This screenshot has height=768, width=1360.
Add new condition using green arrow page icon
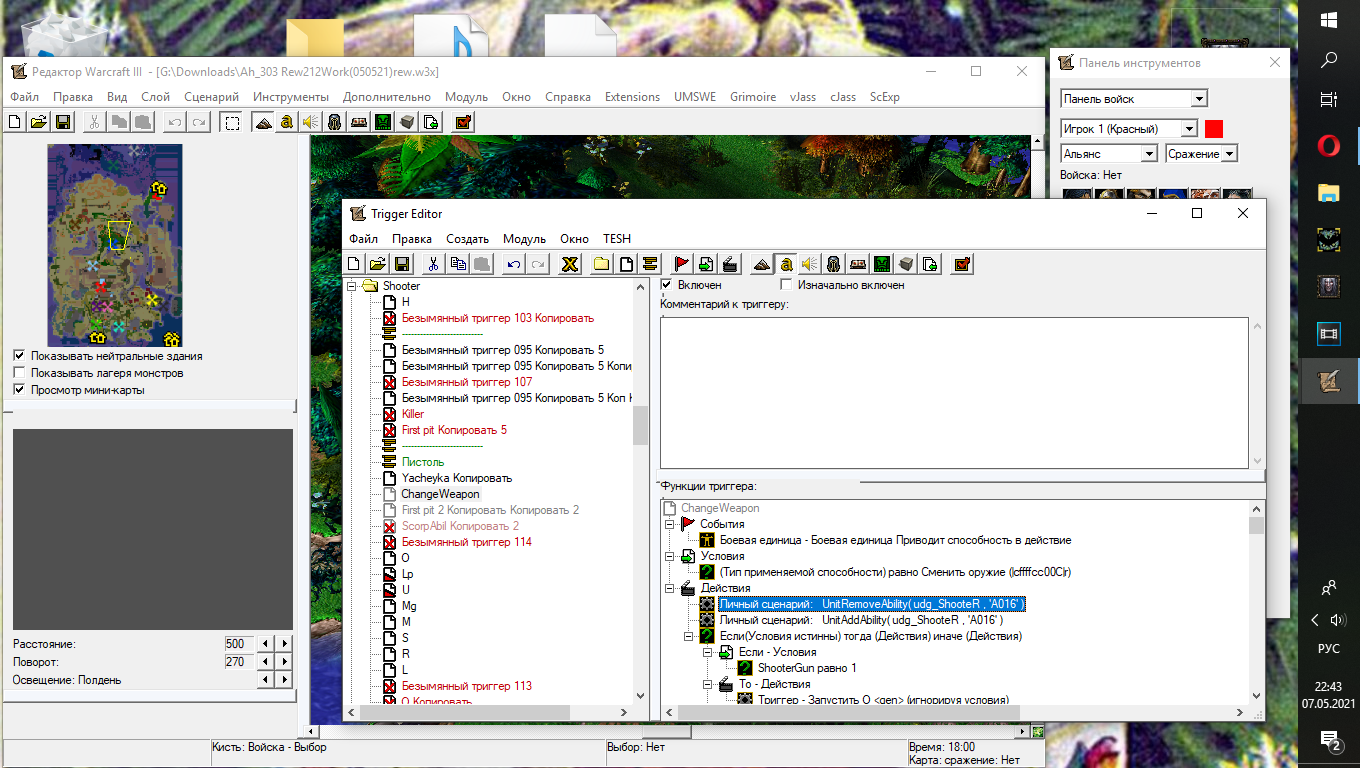(x=706, y=264)
